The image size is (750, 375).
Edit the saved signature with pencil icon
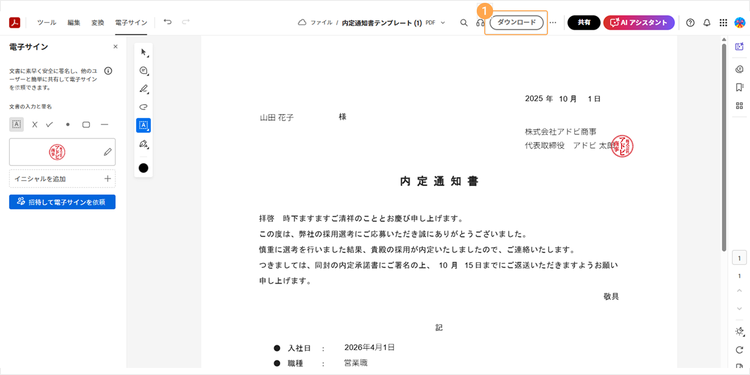tap(108, 152)
